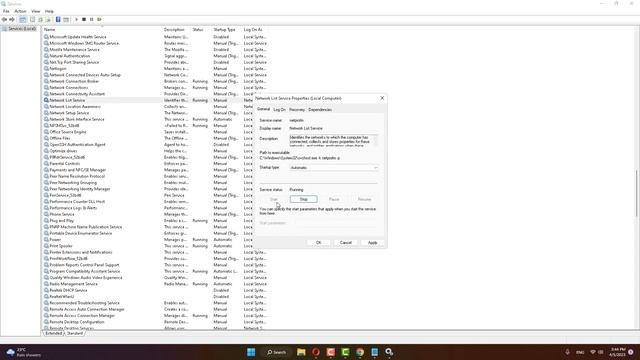Click OK in properties dialog
640x360 pixels.
(x=318, y=242)
